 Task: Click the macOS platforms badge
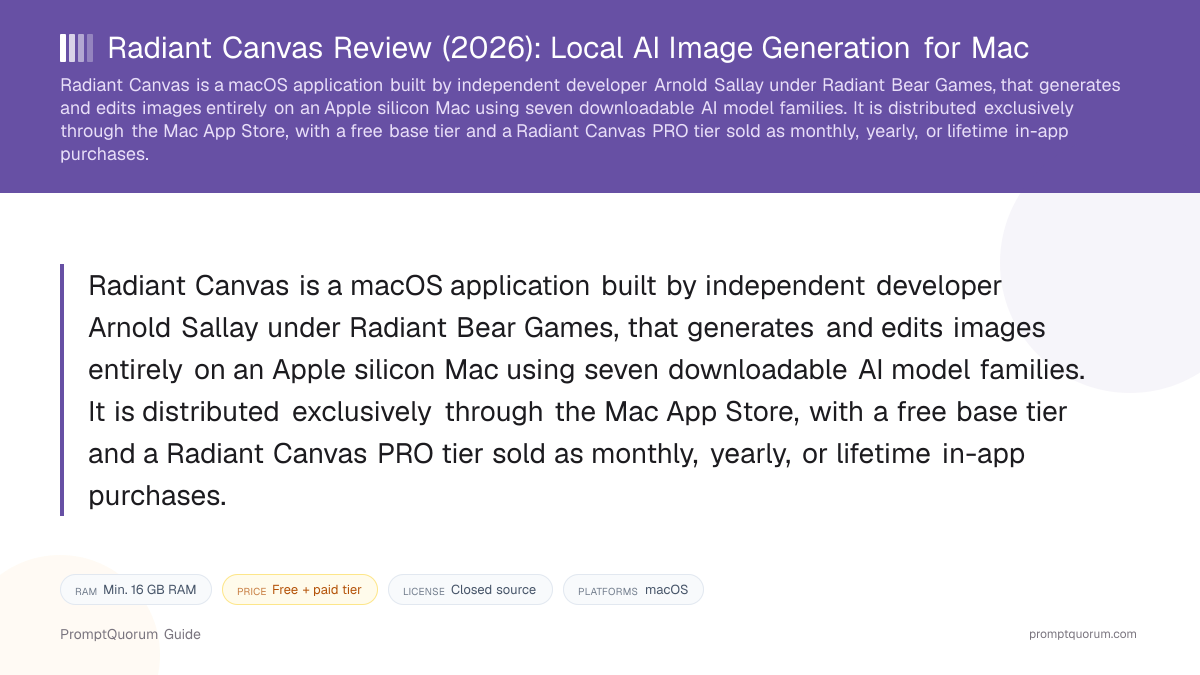pyautogui.click(x=633, y=590)
